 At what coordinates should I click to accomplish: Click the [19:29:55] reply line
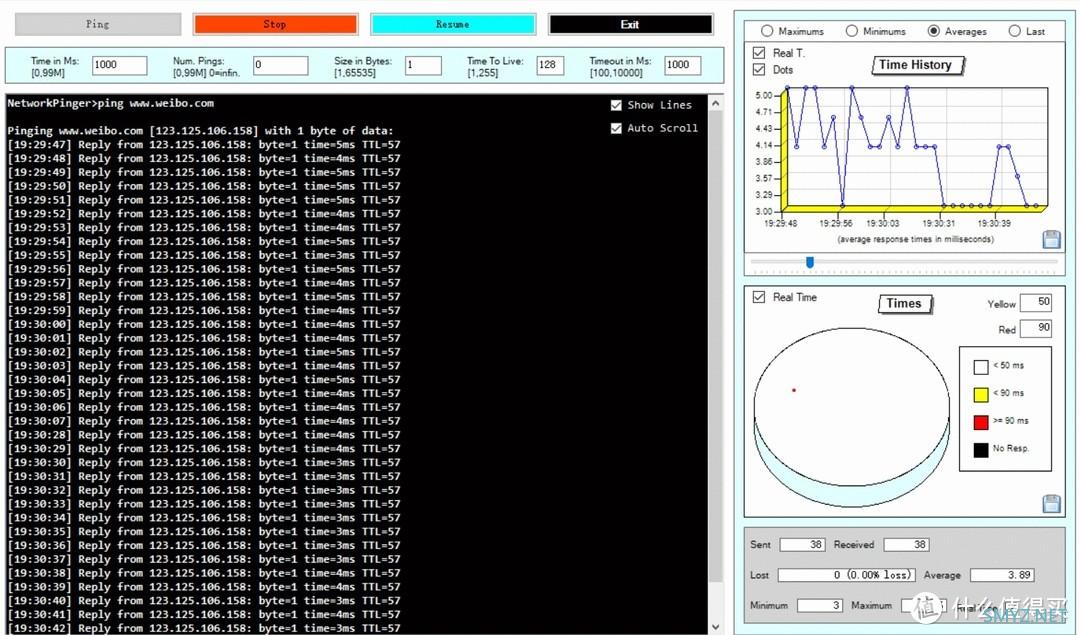click(204, 255)
